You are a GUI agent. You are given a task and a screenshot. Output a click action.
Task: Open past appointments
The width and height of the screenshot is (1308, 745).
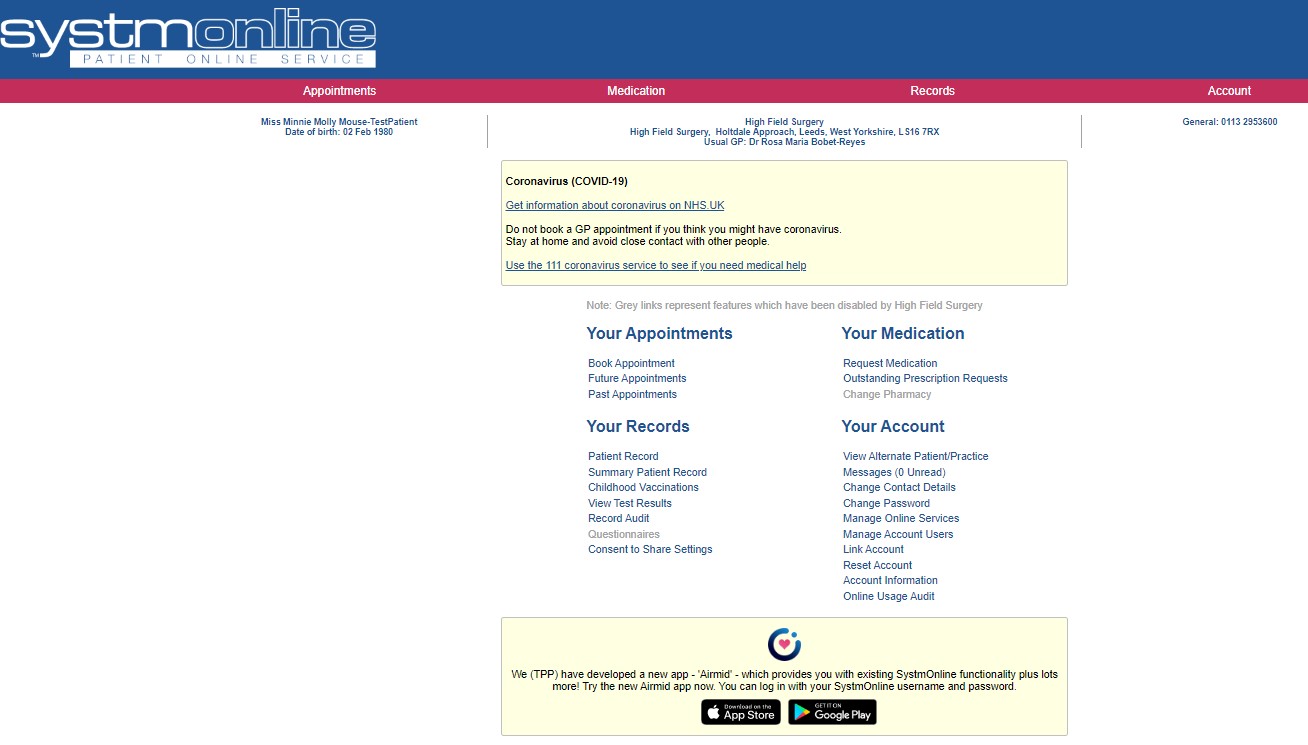click(632, 394)
